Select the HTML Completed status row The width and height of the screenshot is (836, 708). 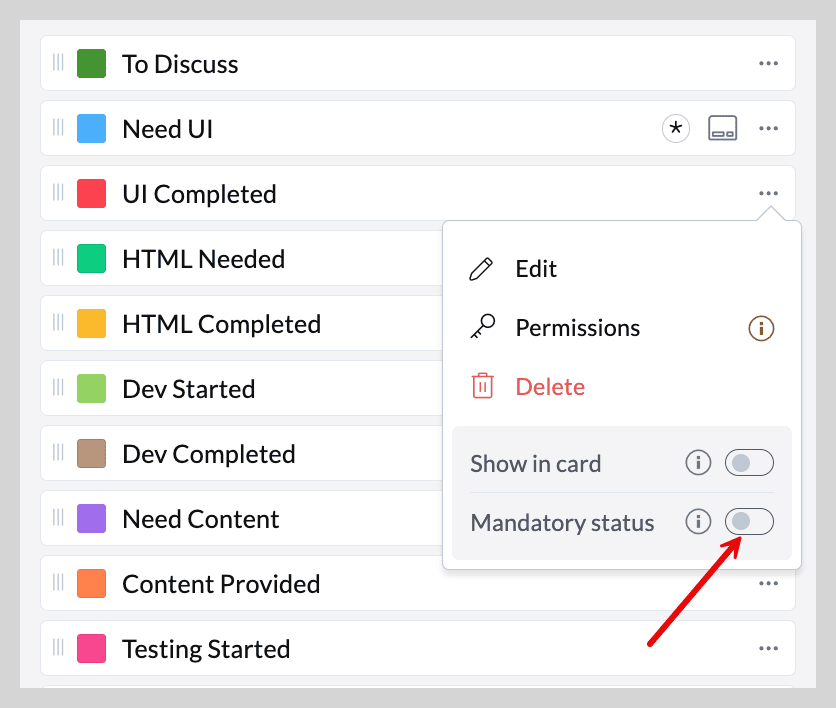[242, 323]
